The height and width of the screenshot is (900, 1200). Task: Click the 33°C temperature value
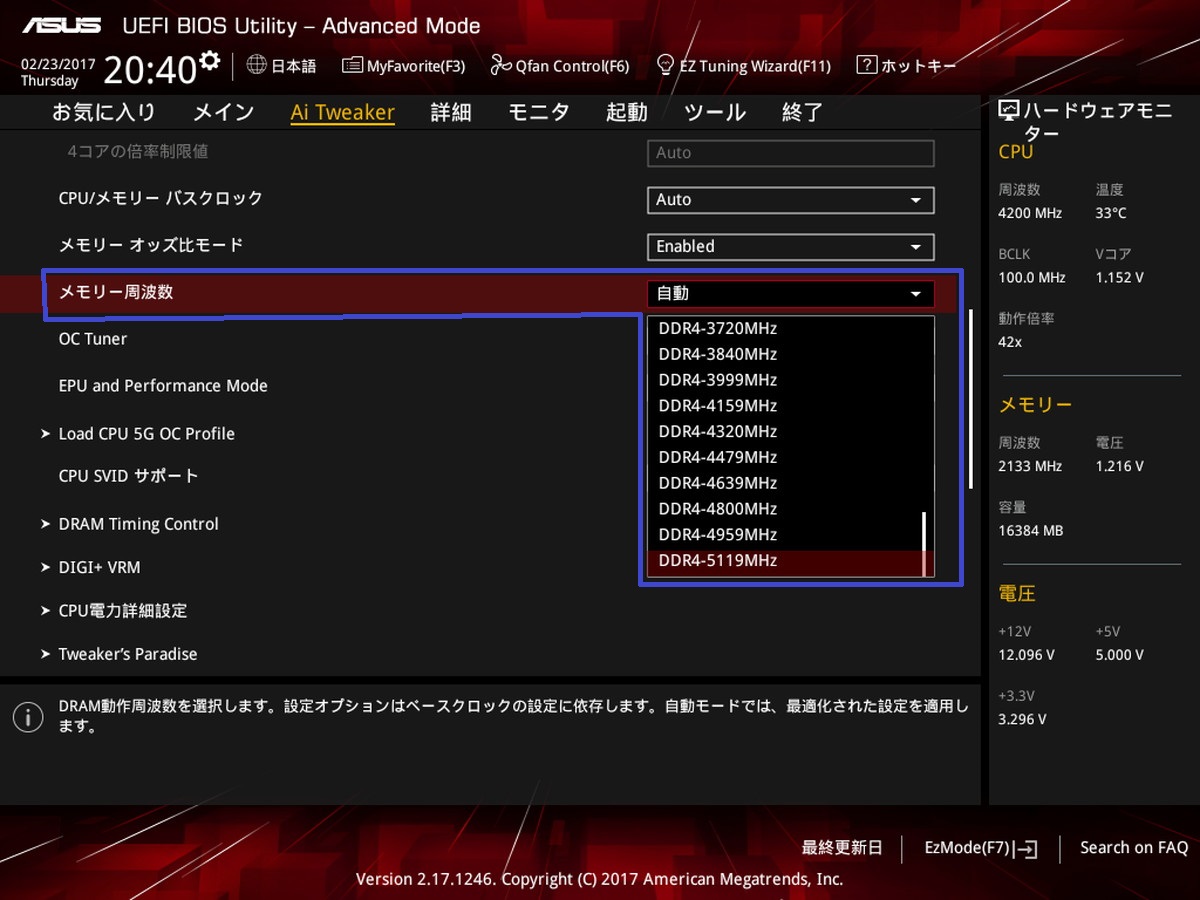(1111, 213)
